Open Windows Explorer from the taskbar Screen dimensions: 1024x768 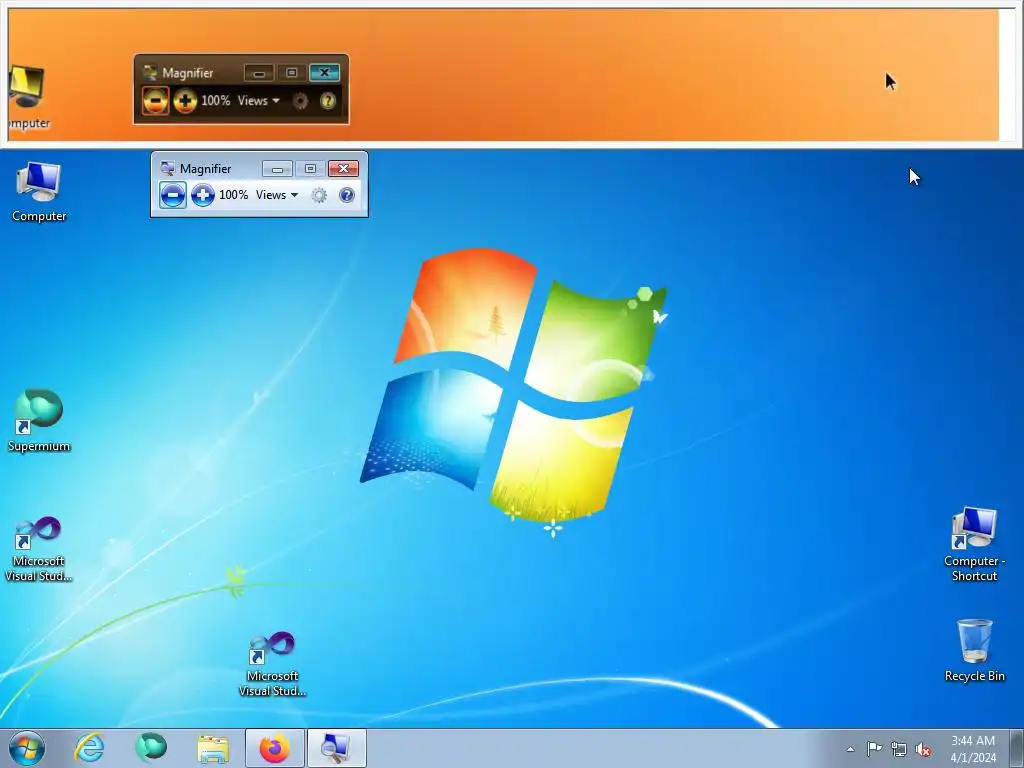coord(213,748)
